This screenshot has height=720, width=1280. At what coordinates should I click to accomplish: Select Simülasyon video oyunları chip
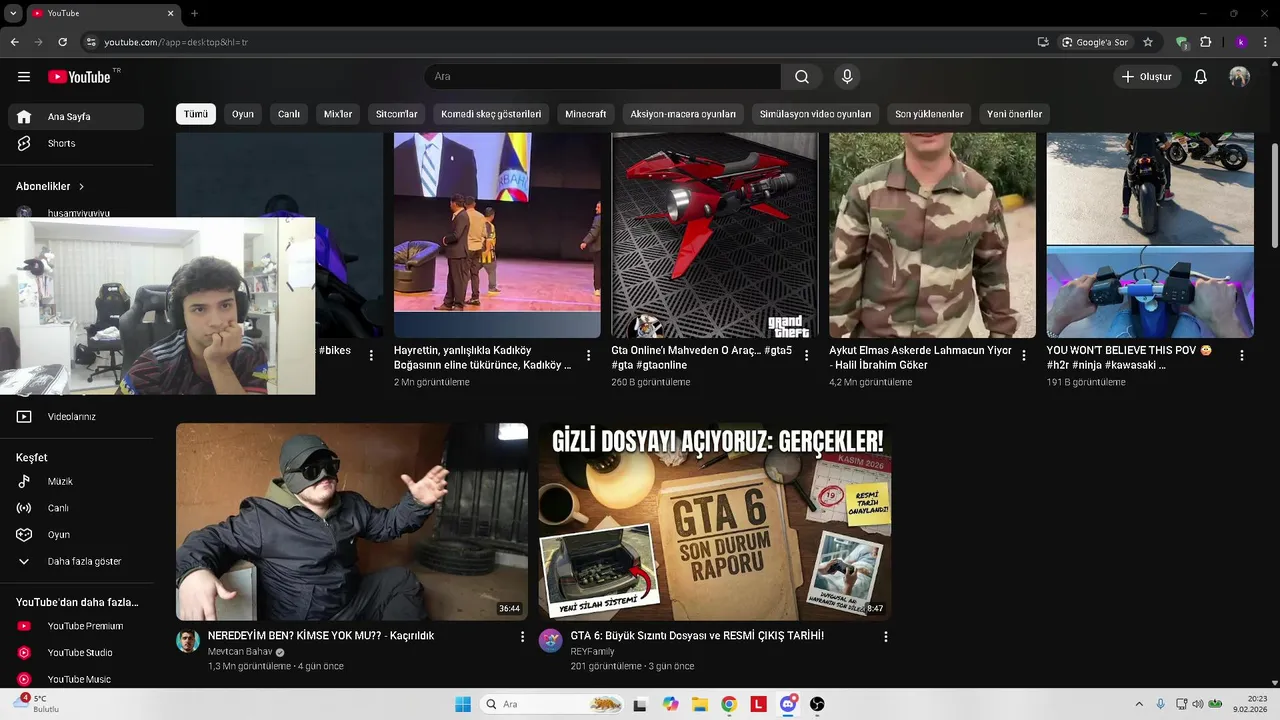(815, 114)
